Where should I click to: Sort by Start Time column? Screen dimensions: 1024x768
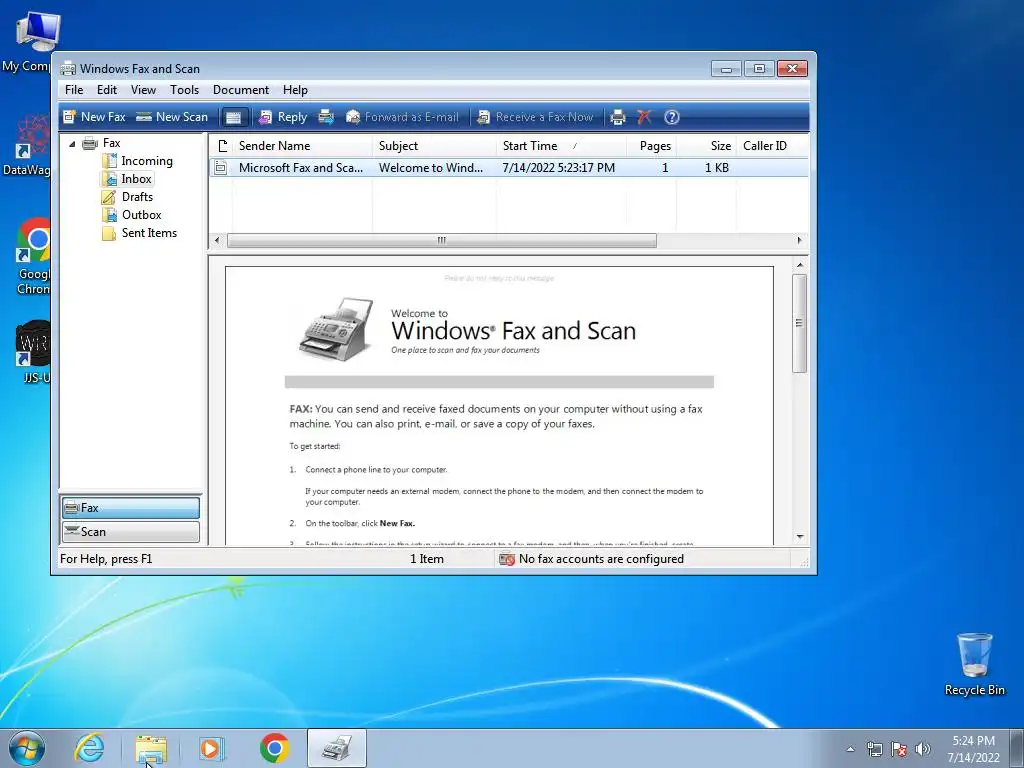click(x=561, y=146)
